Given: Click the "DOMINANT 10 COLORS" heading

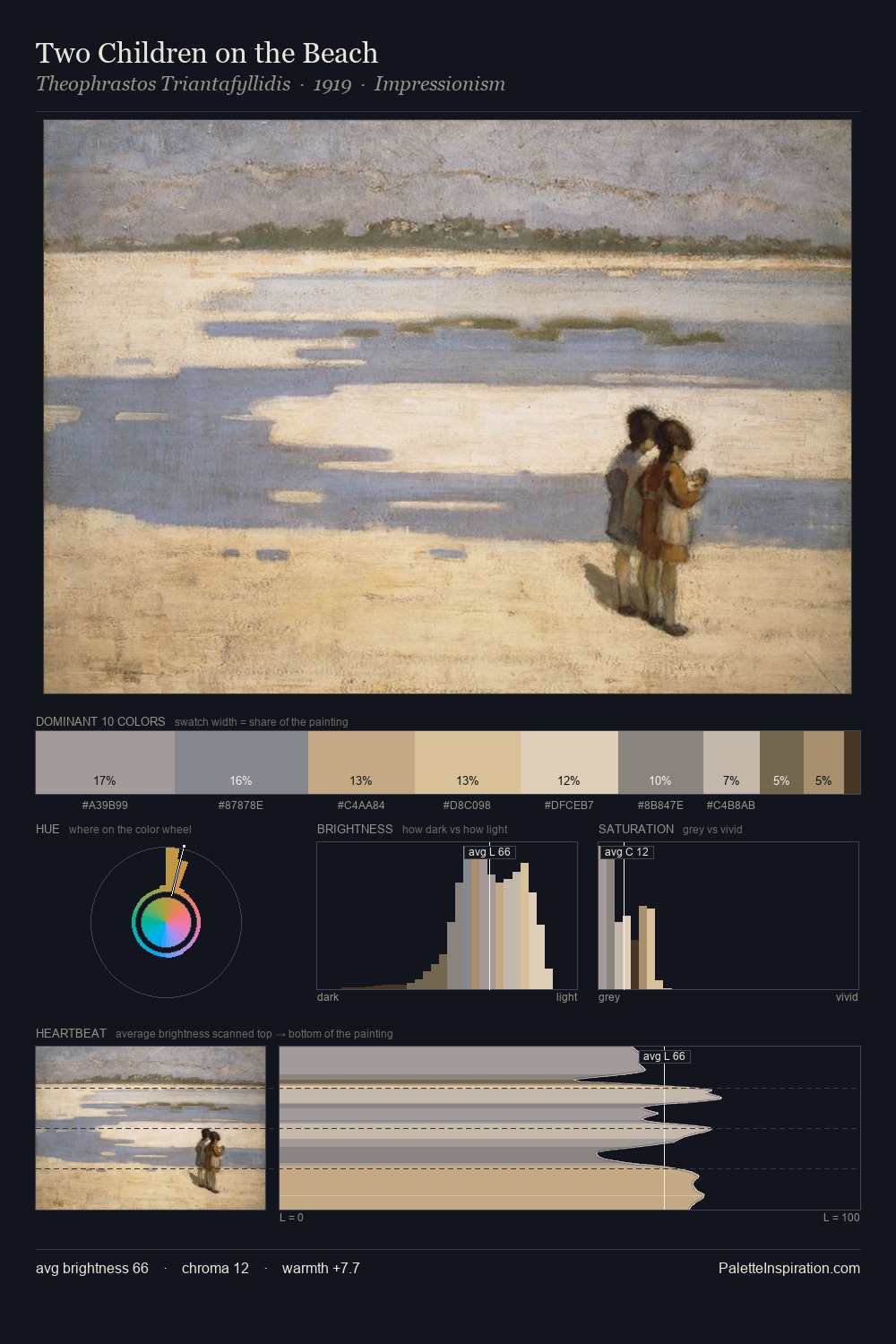Looking at the screenshot, I should (x=100, y=721).
